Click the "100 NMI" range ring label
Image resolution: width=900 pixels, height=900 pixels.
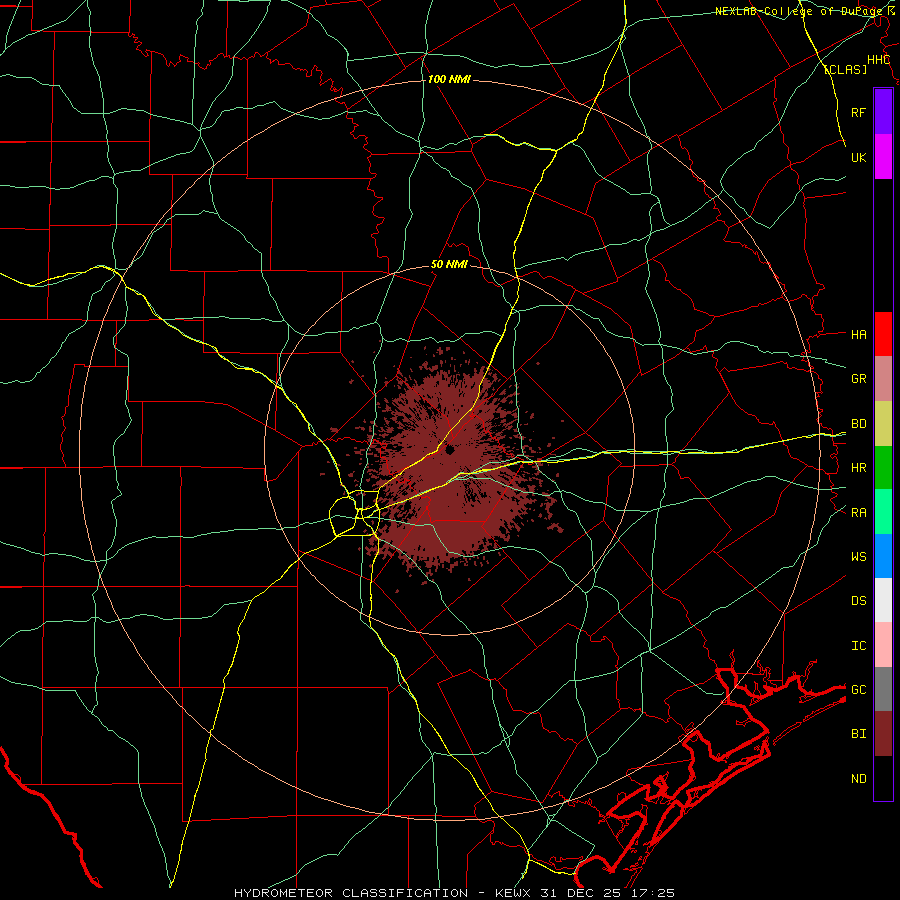[x=449, y=79]
